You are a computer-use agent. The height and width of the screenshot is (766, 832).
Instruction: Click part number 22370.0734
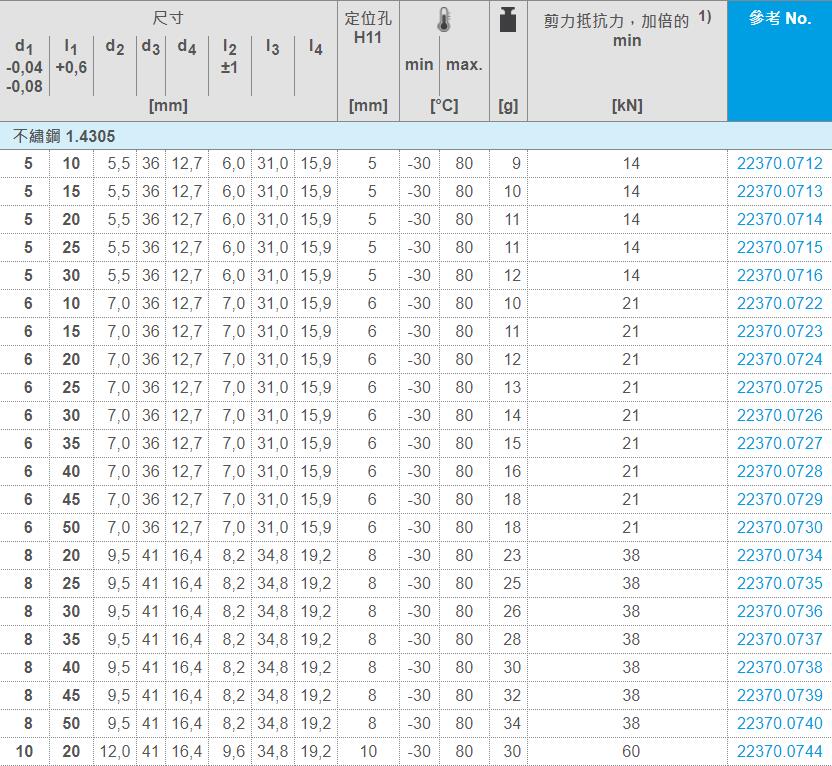tap(779, 555)
